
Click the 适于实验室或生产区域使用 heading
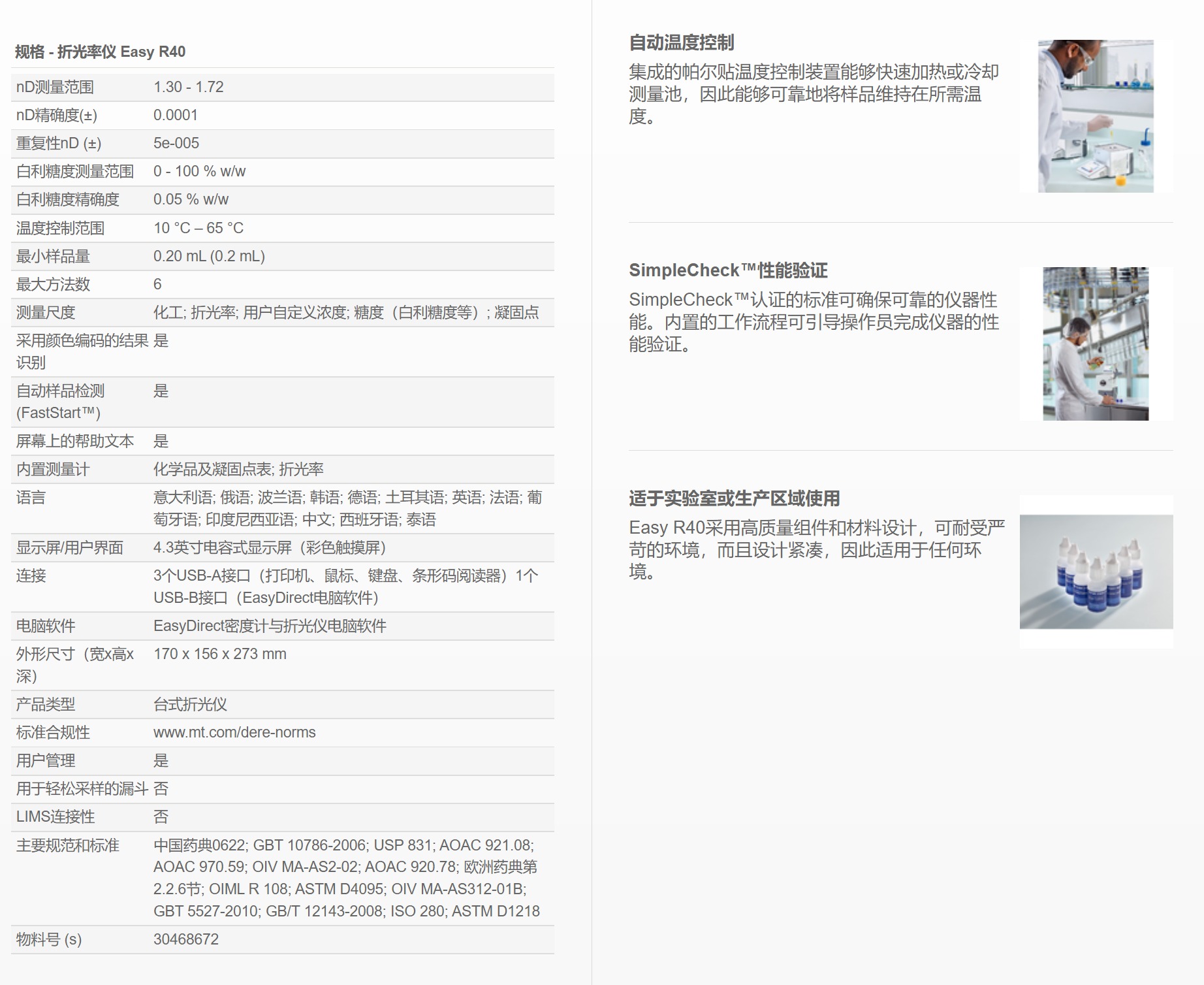pos(734,498)
